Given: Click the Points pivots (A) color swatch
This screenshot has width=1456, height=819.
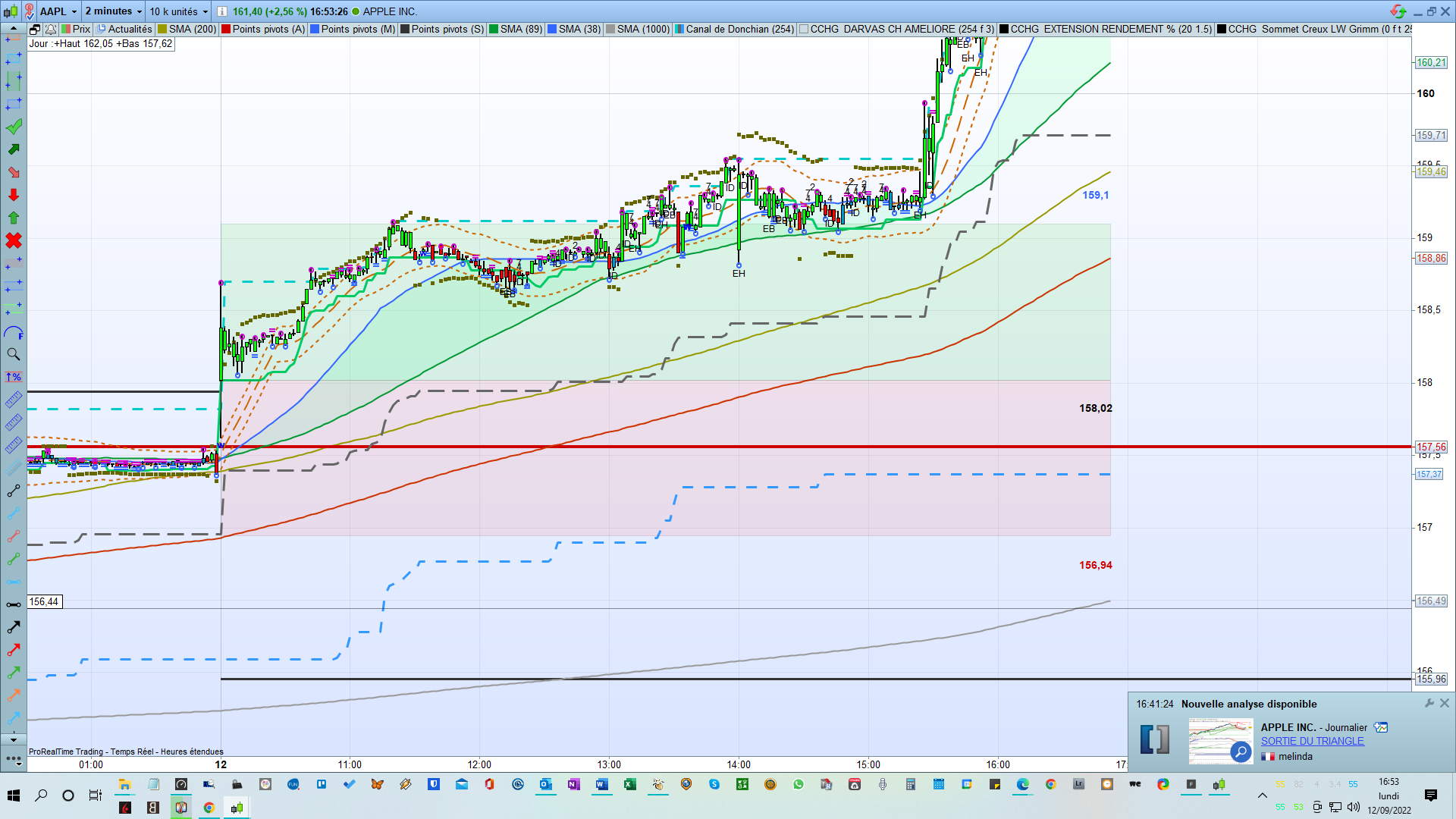Looking at the screenshot, I should tap(226, 29).
